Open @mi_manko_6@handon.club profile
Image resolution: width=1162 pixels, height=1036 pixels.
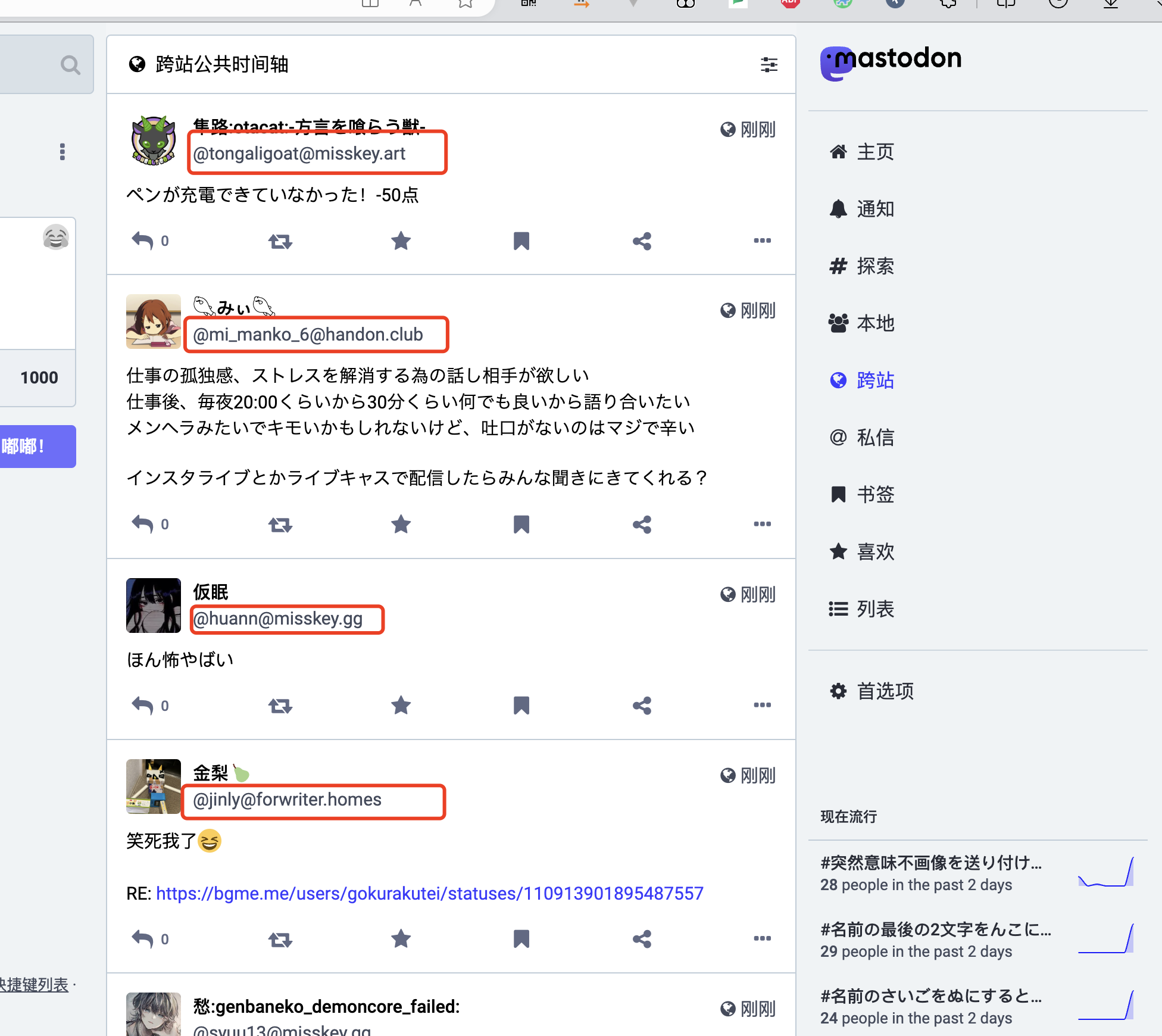click(x=308, y=335)
